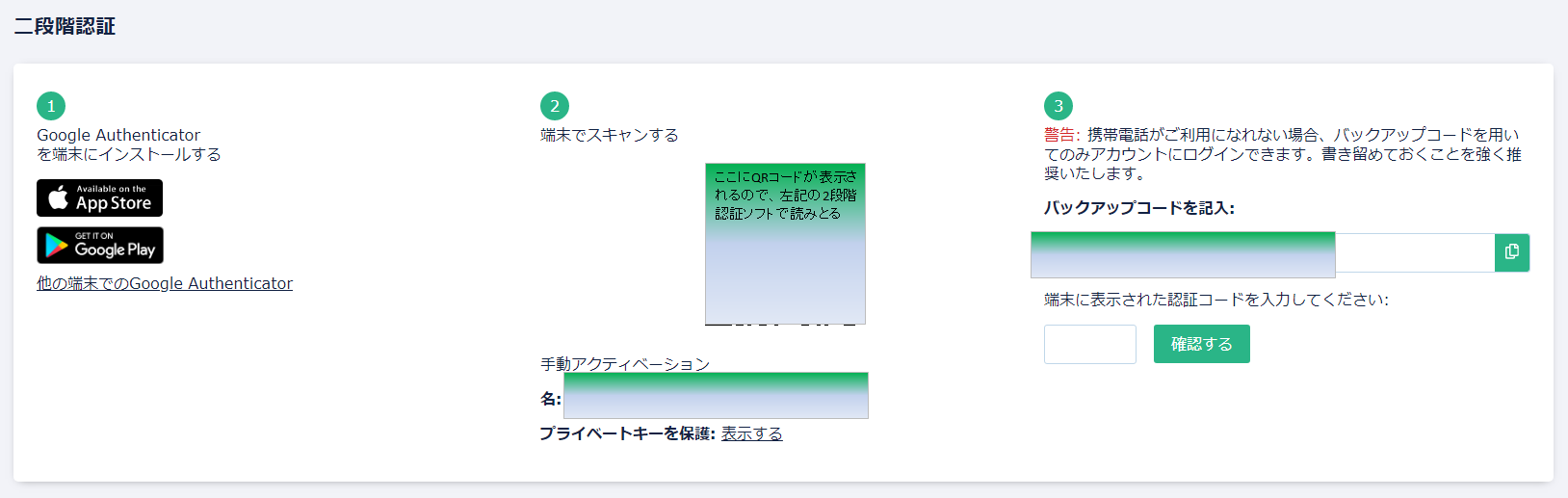This screenshot has width=1568, height=498.
Task: Click 表示する to reveal the private key
Action: [x=751, y=433]
